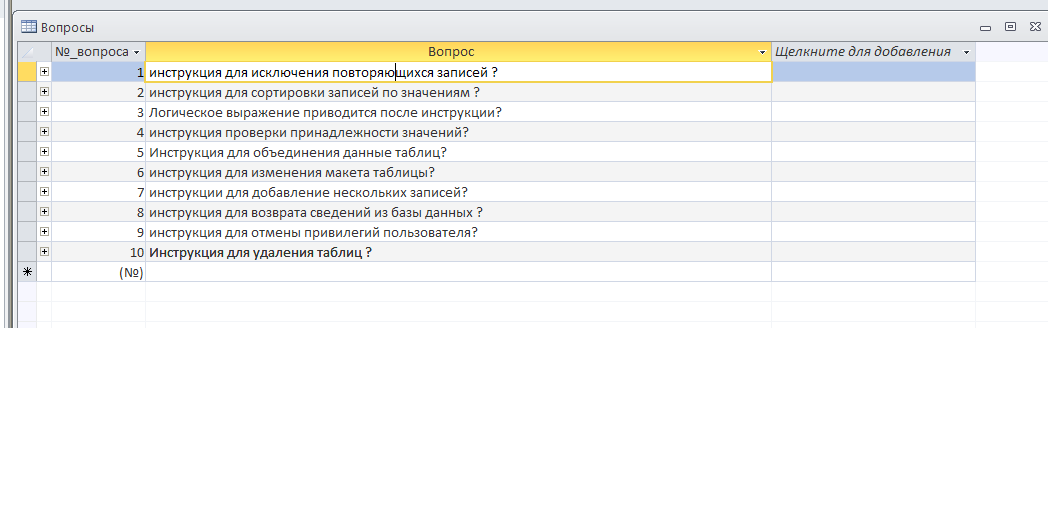Click question number cell 3
Screen dimensions: 1048x512
(x=98, y=112)
